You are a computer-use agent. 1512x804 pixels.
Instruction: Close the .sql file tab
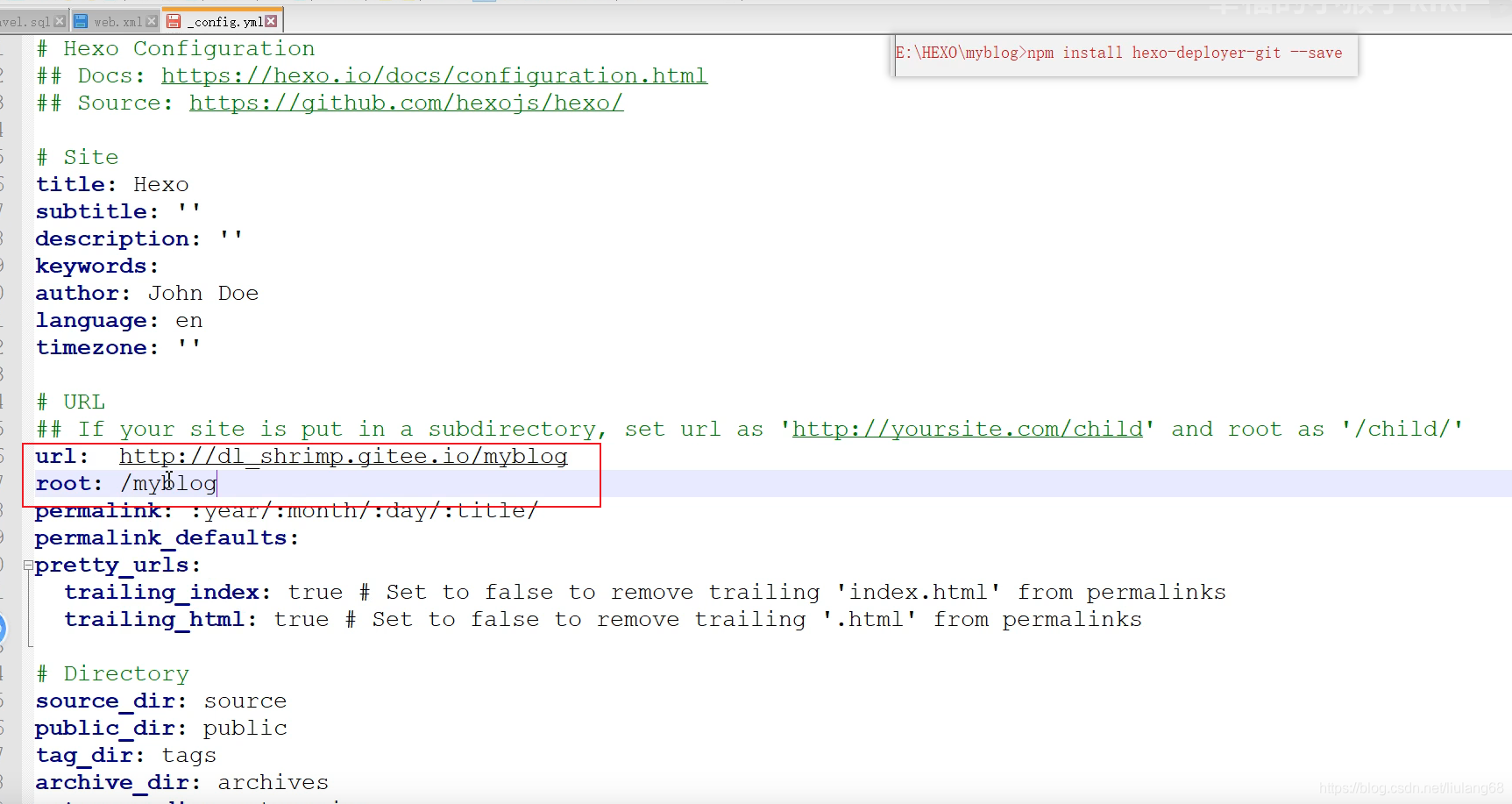point(60,21)
